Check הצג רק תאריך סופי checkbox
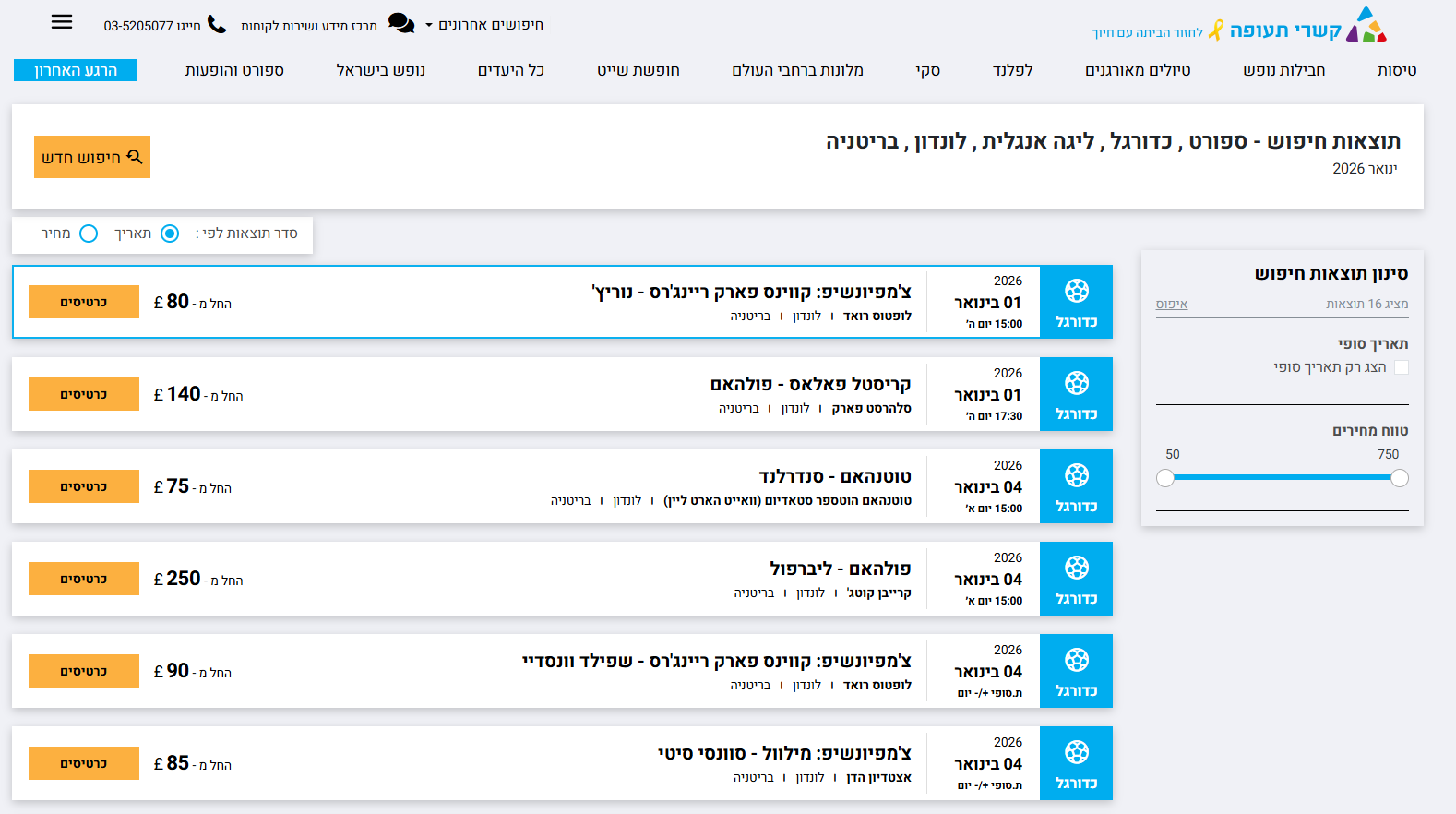Viewport: 1456px width, 814px height. [1401, 367]
